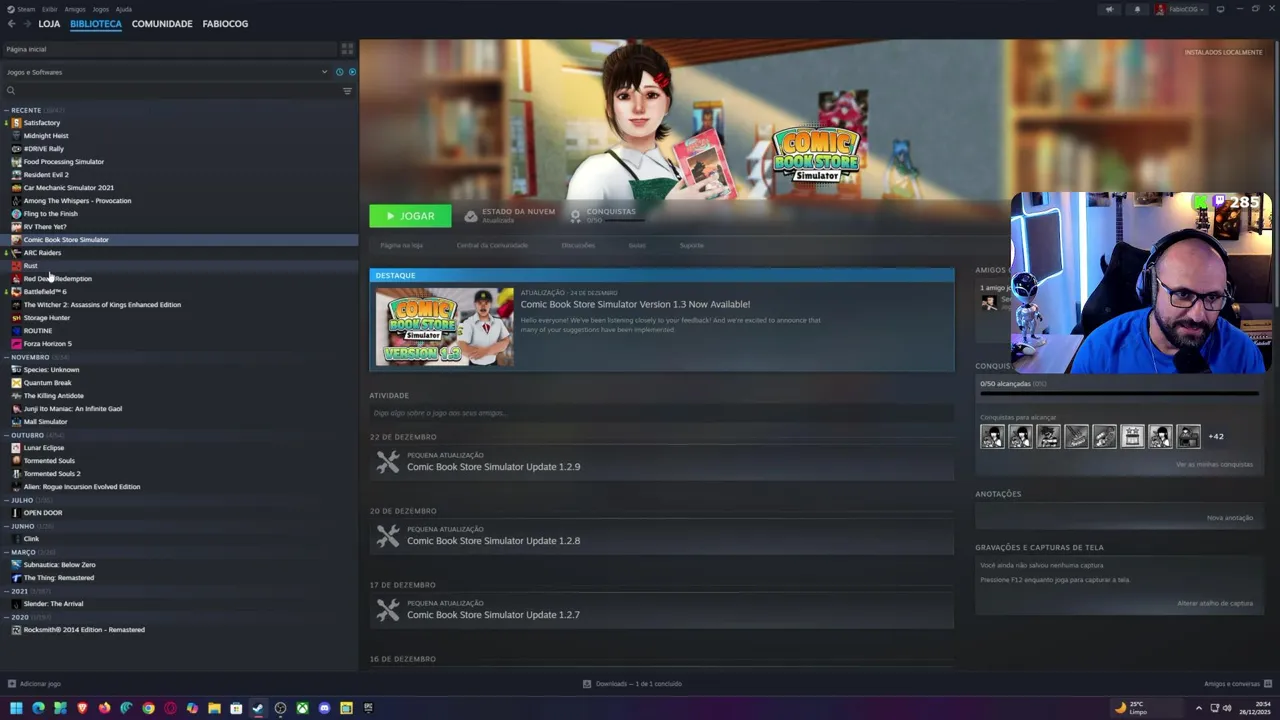Image resolution: width=1280 pixels, height=720 pixels.
Task: Open Xbox app from the taskbar
Action: (302, 708)
